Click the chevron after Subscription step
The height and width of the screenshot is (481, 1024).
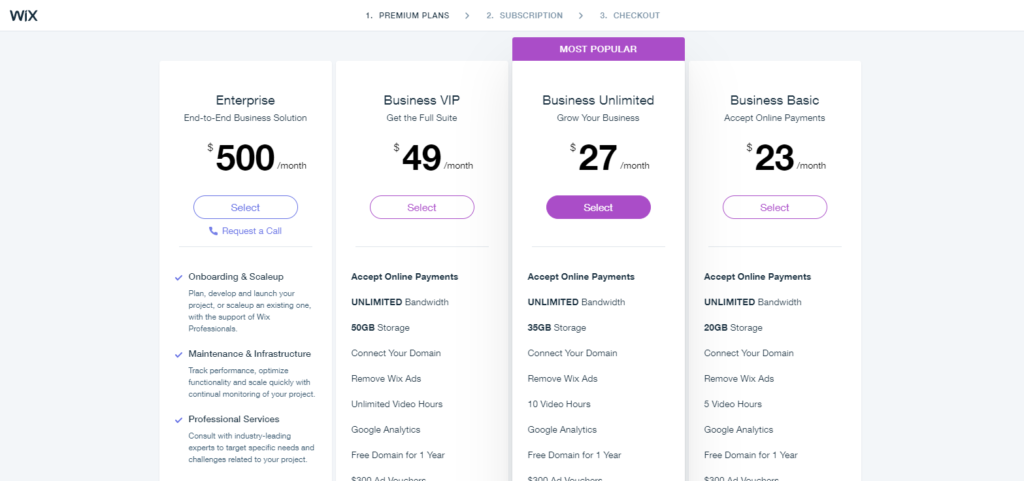pos(581,16)
